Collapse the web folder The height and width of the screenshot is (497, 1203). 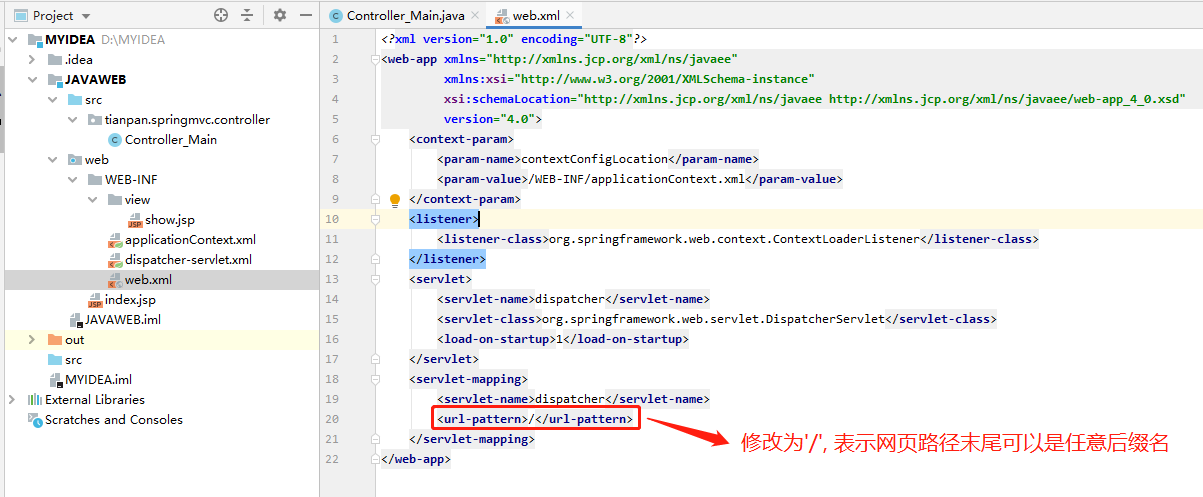[53, 159]
